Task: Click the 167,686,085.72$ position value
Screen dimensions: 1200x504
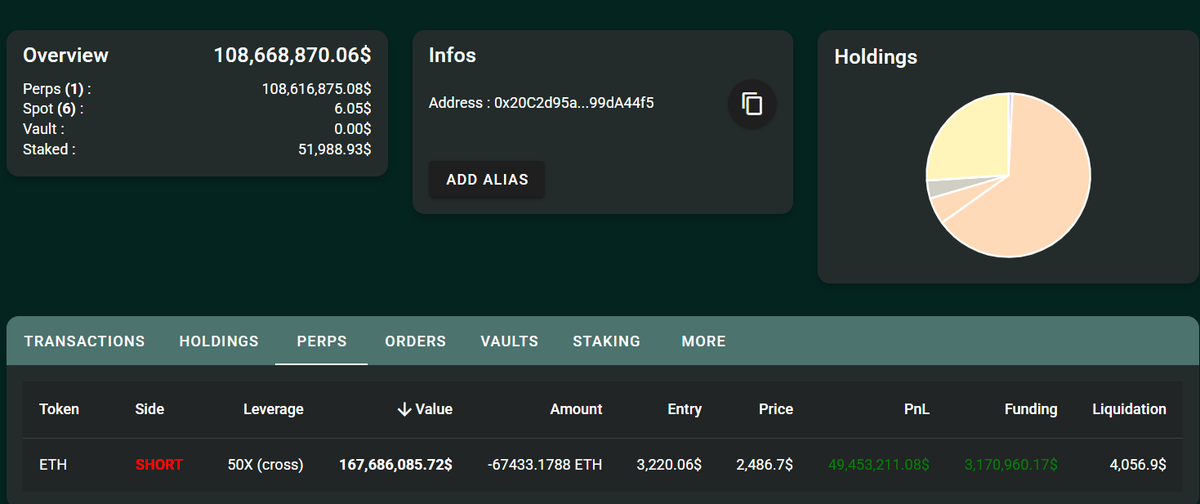Action: click(x=396, y=465)
